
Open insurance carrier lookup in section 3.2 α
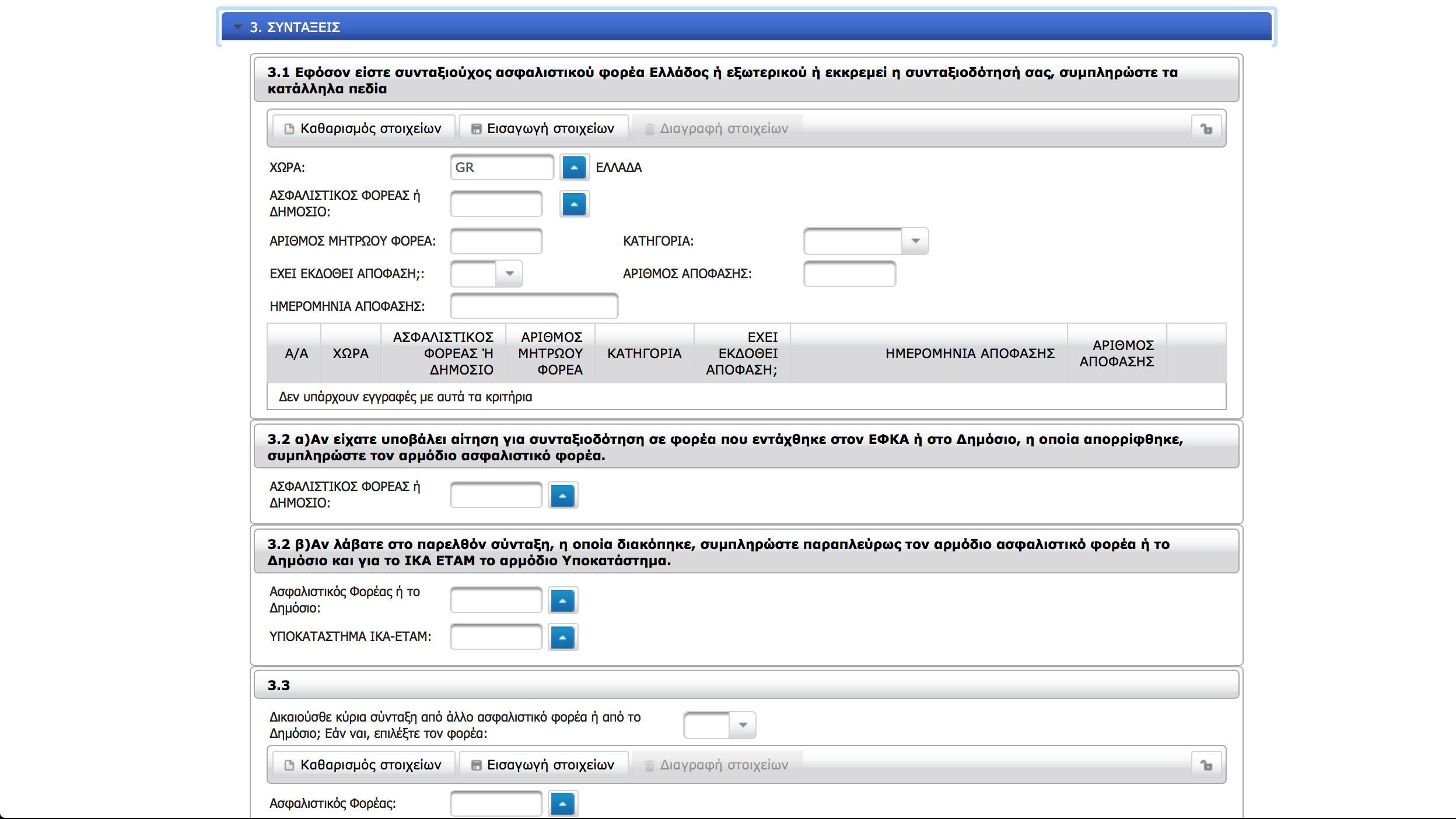562,496
